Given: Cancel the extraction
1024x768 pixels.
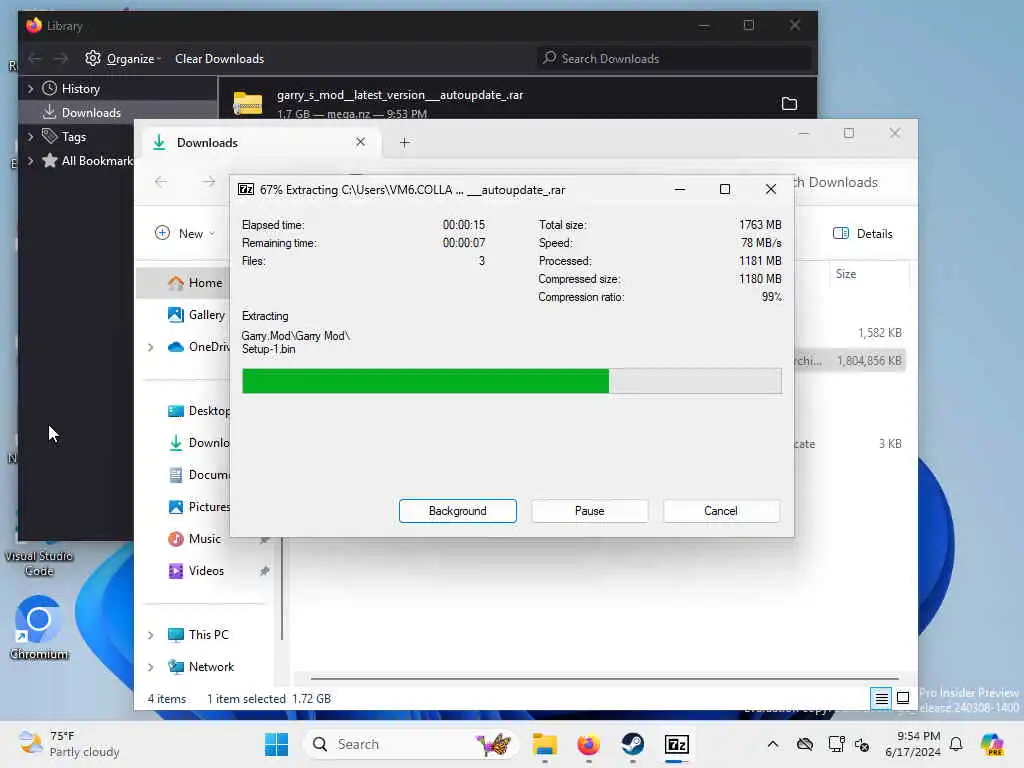Looking at the screenshot, I should tap(721, 511).
